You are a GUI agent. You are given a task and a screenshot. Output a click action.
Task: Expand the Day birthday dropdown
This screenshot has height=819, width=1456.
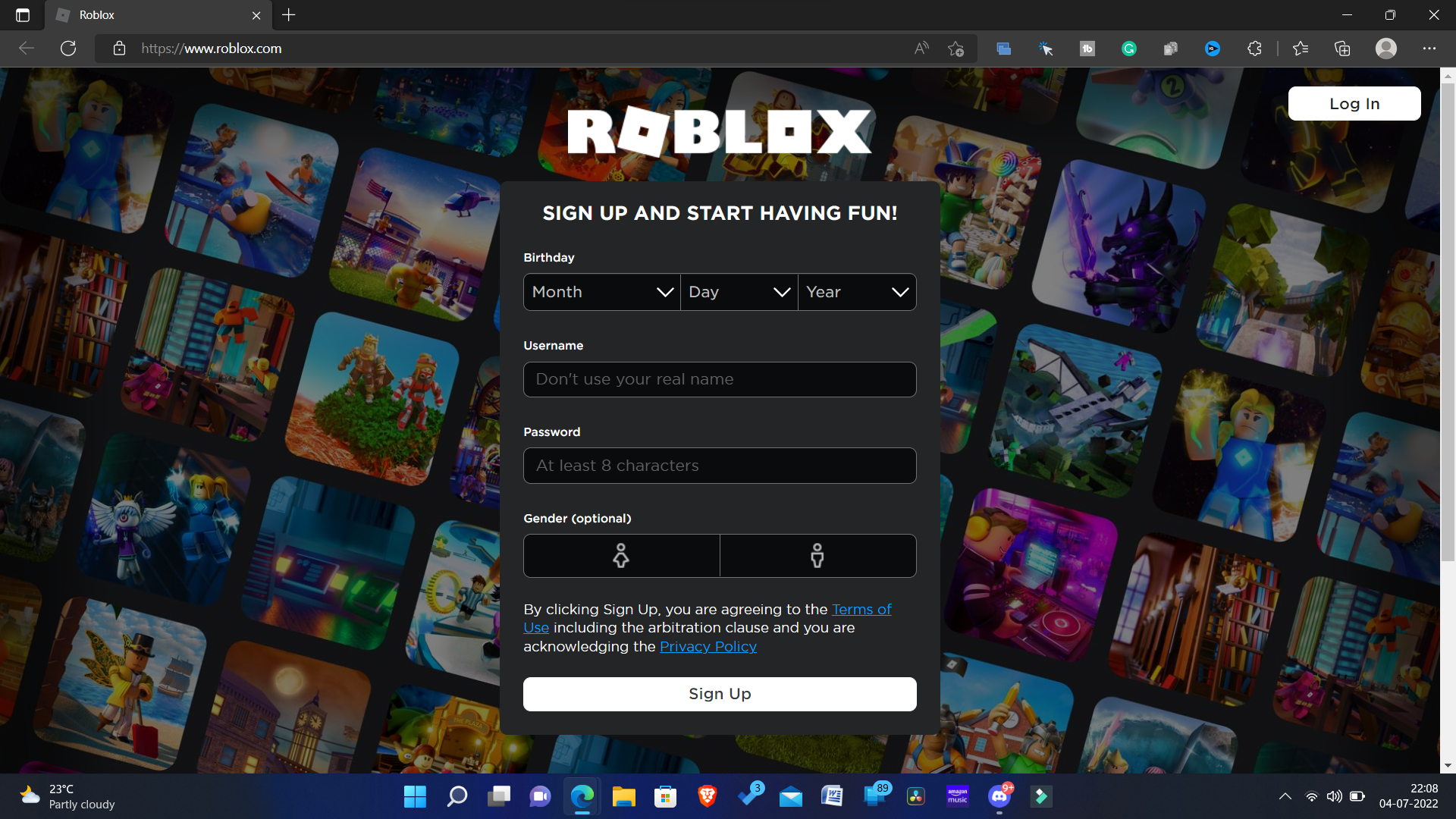tap(740, 291)
